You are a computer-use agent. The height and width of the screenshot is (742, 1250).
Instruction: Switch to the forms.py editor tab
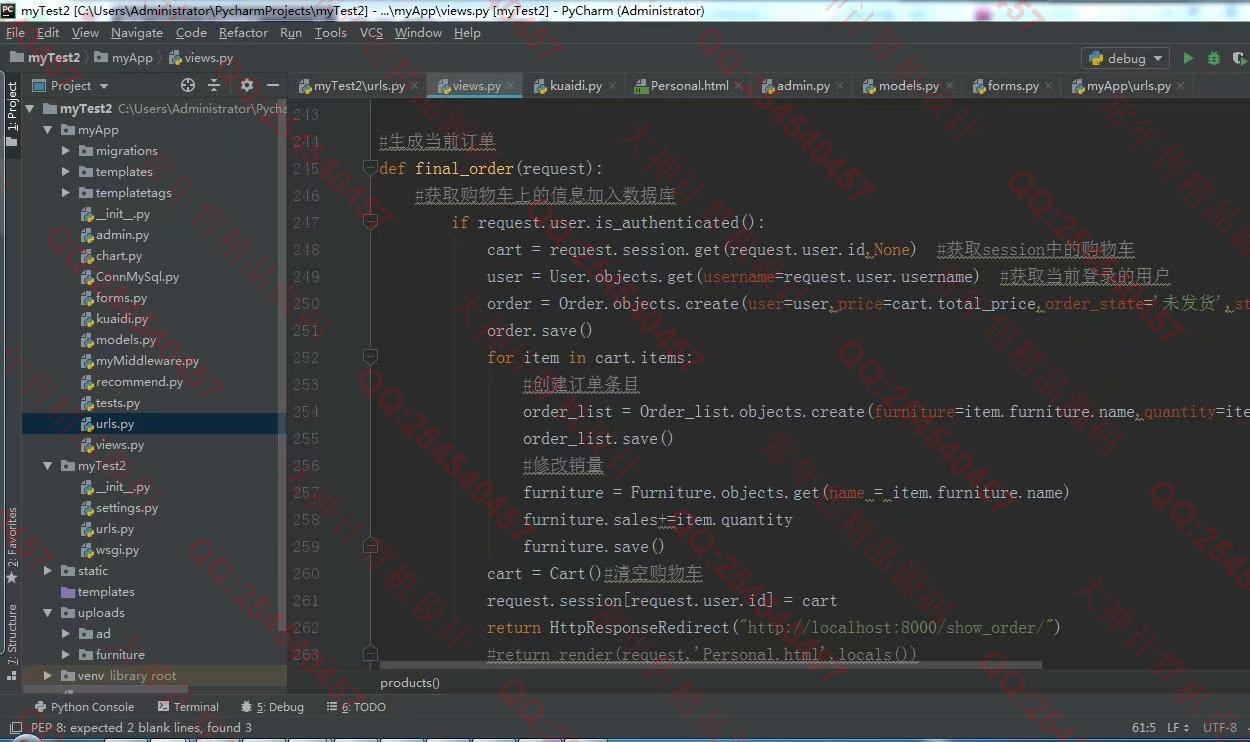click(1012, 86)
